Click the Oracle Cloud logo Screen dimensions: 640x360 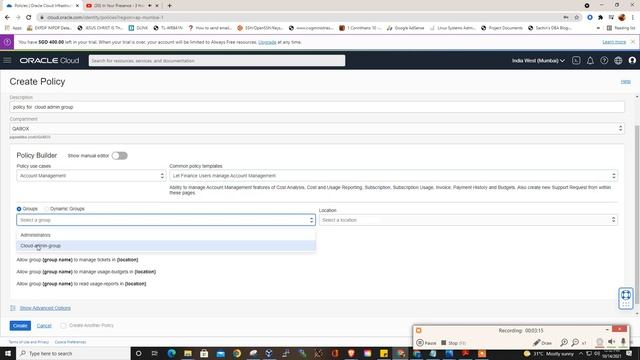tap(49, 60)
